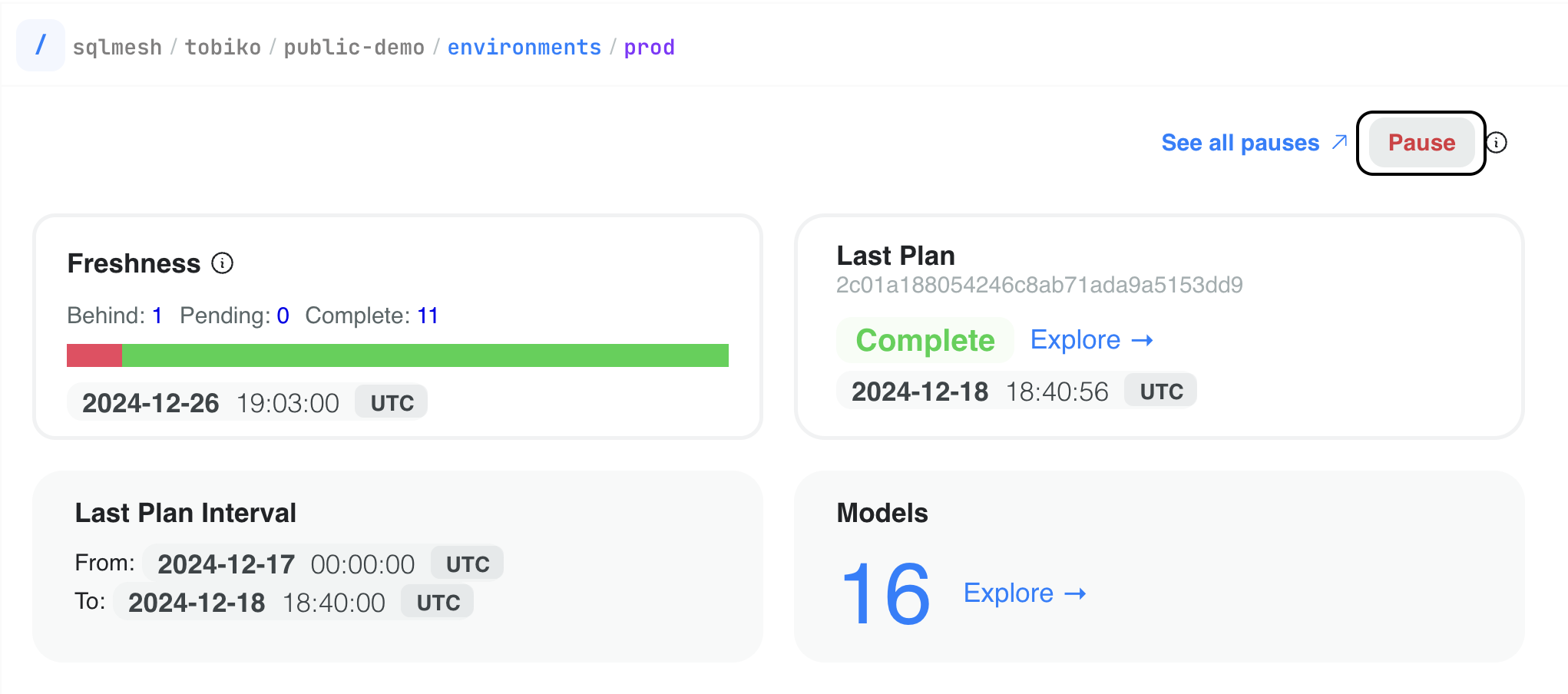Click the sqlmesh breadcrumb
Screen dimensions: 1568x694
pos(117,48)
